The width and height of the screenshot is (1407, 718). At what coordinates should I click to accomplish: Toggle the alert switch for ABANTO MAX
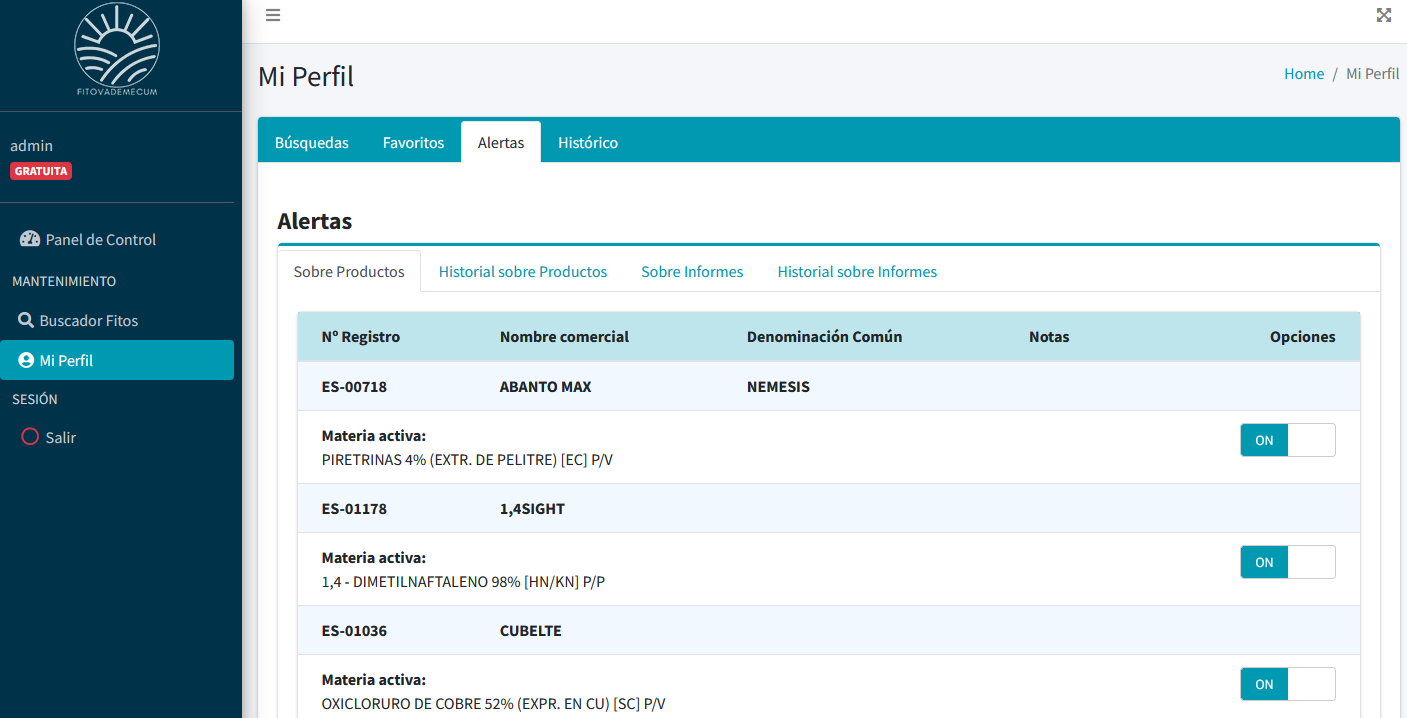(x=1287, y=440)
